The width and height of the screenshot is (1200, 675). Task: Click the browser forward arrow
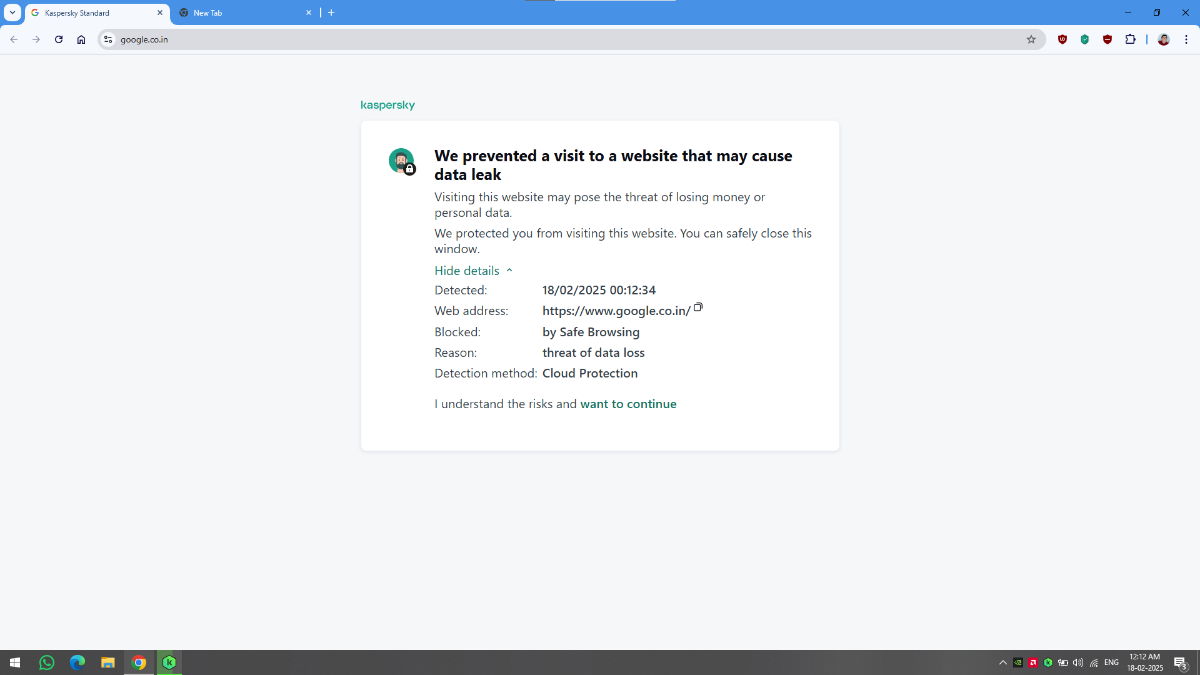pos(36,39)
